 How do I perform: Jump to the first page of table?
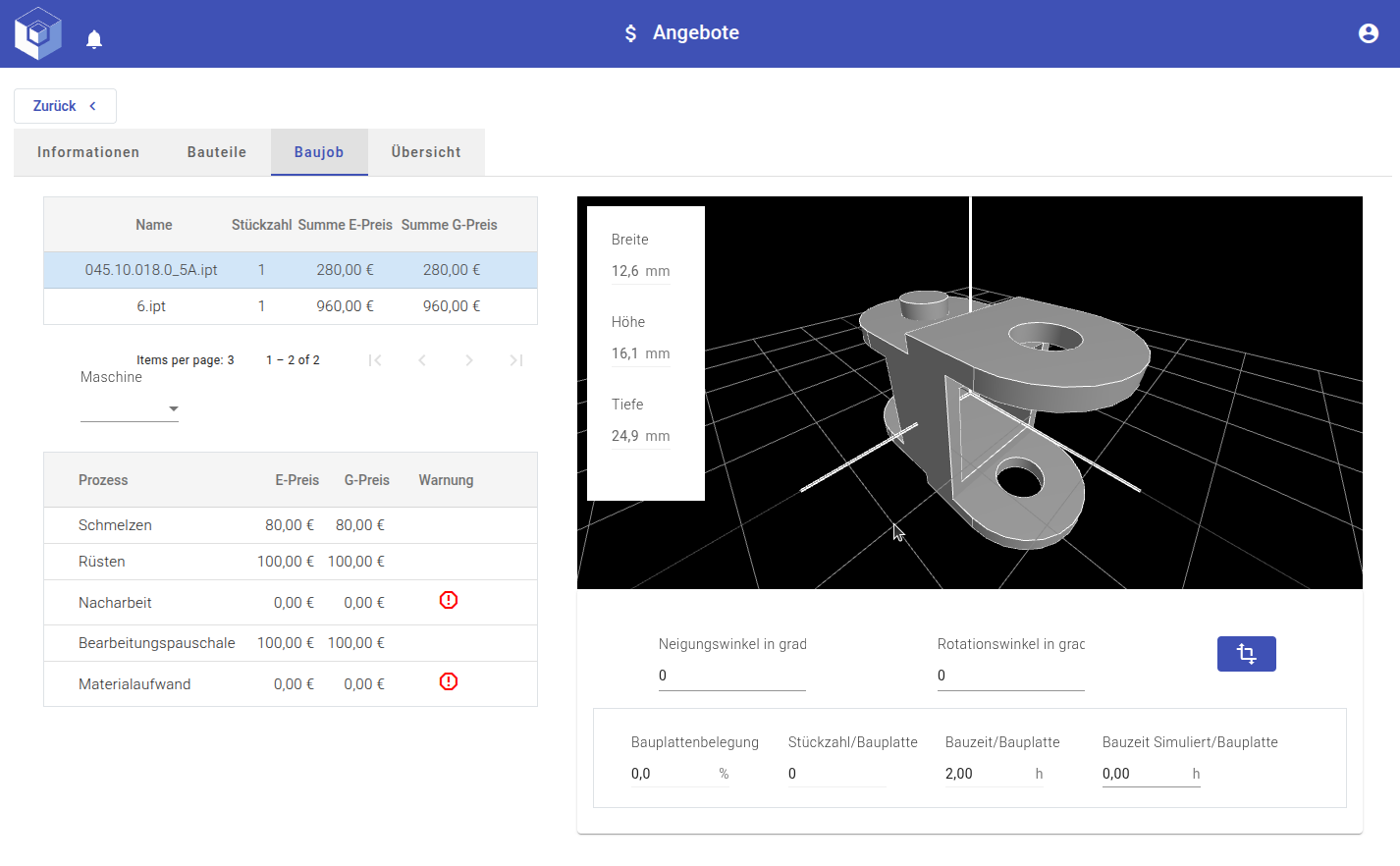(375, 360)
